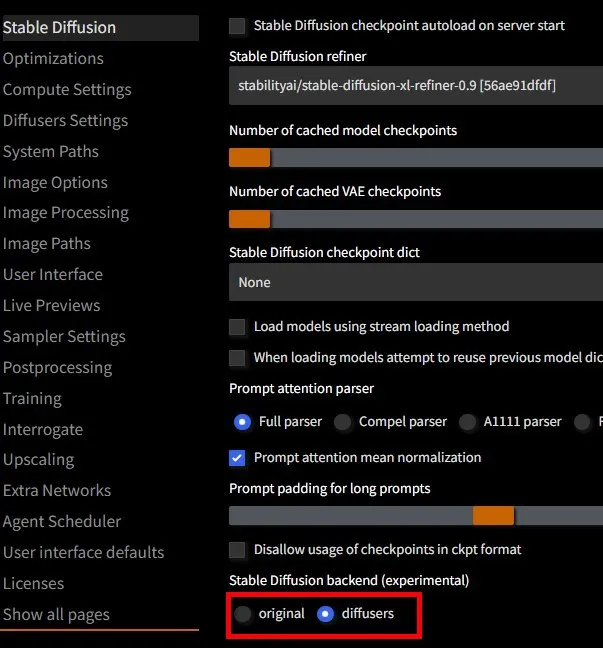Uncheck Prompt attention mean normalization
Viewport: 603px width, 648px height.
(237, 458)
